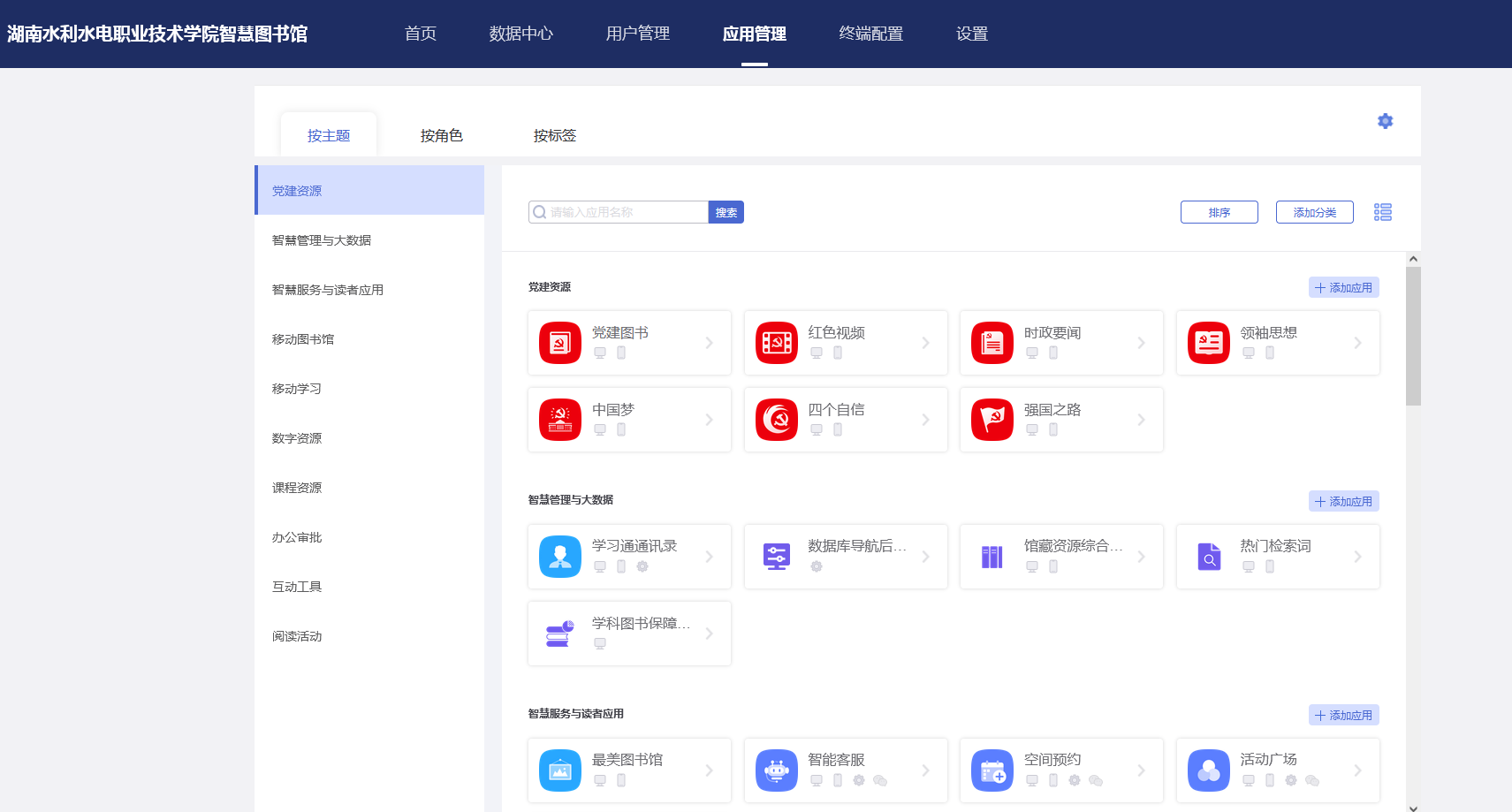Screen dimensions: 1512x812
Task: Open the 热门检索词 document icon
Action: [x=1208, y=557]
